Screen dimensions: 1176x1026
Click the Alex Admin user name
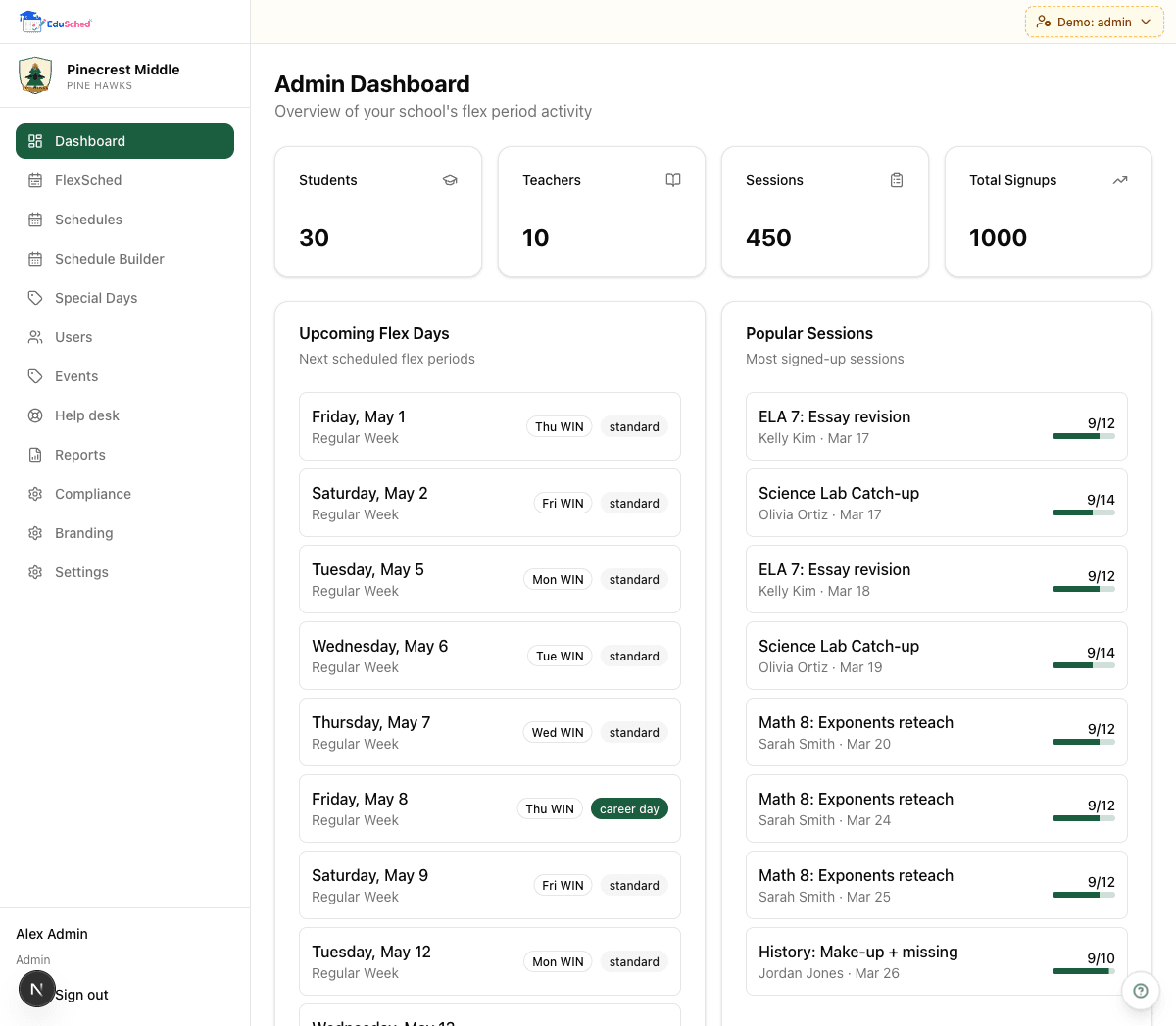click(x=52, y=934)
